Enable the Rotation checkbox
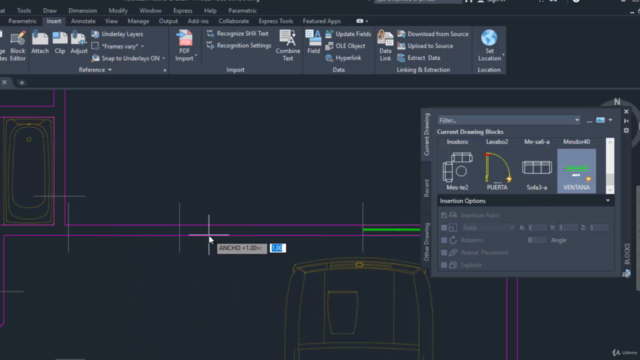 [444, 240]
